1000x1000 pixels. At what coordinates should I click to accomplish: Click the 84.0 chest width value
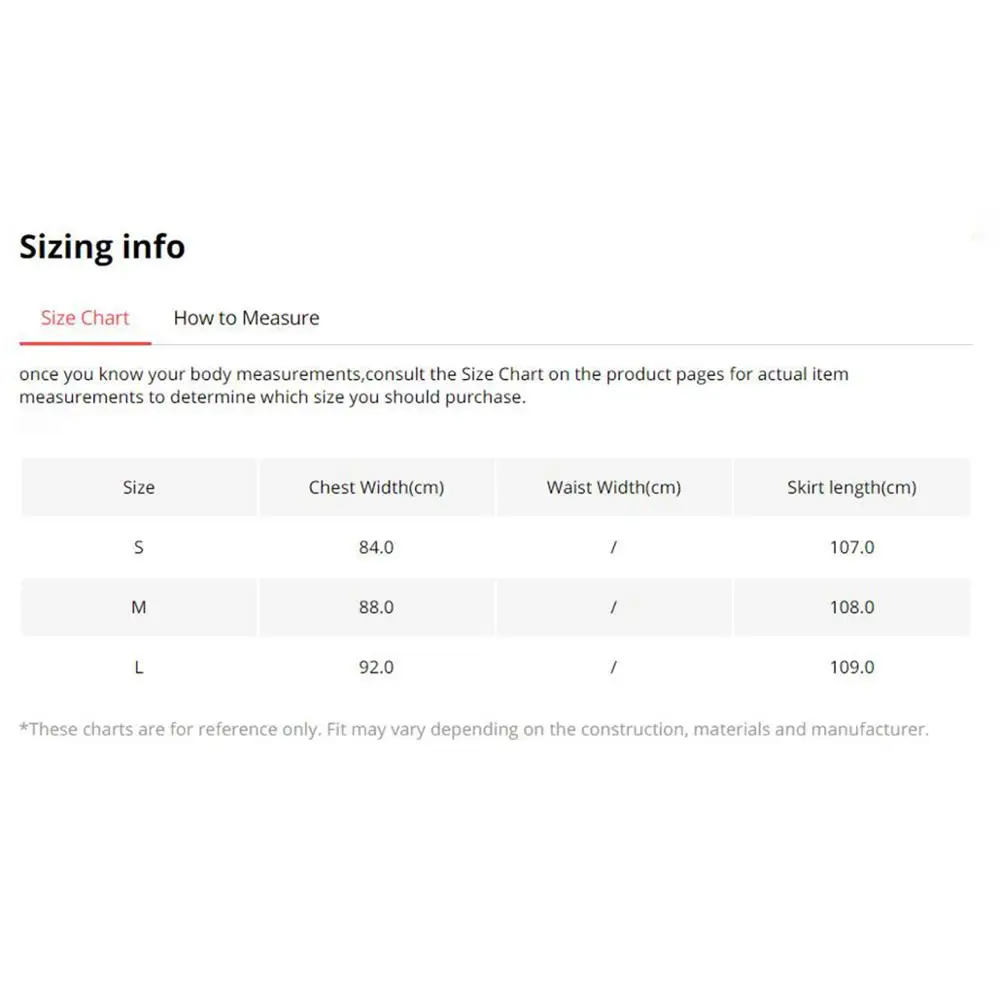(x=376, y=547)
